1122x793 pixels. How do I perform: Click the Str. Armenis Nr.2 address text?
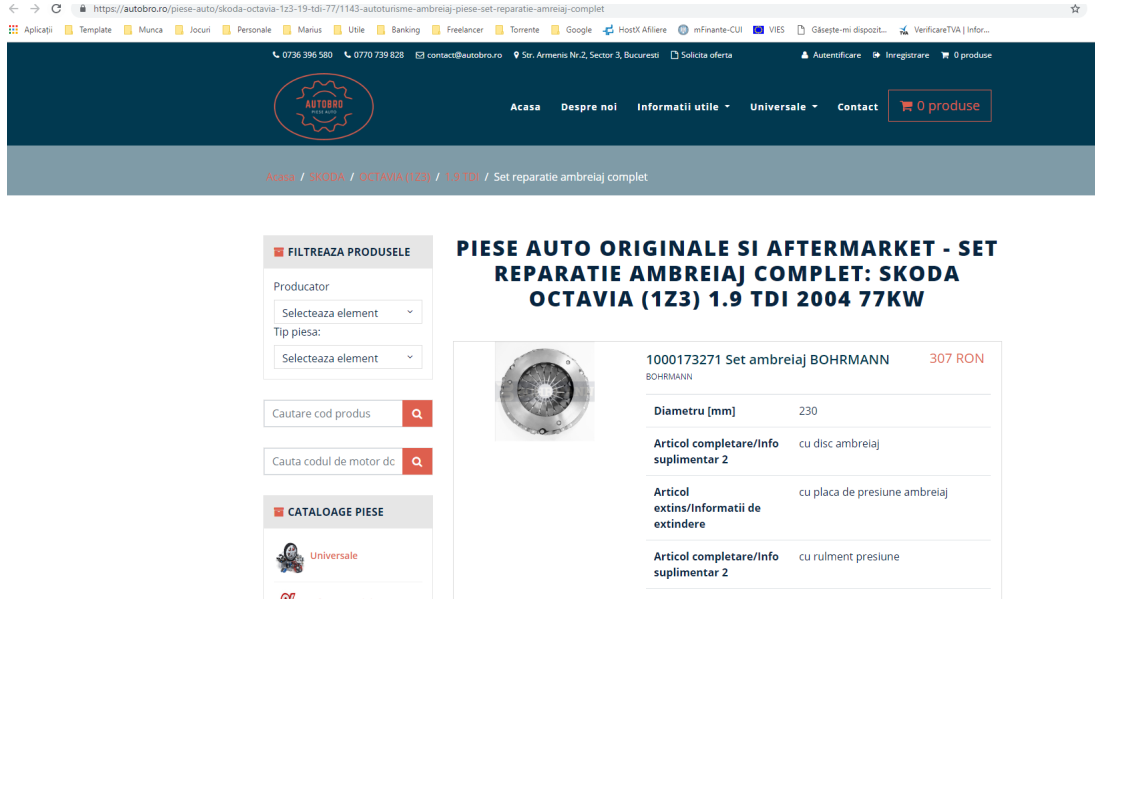(586, 55)
